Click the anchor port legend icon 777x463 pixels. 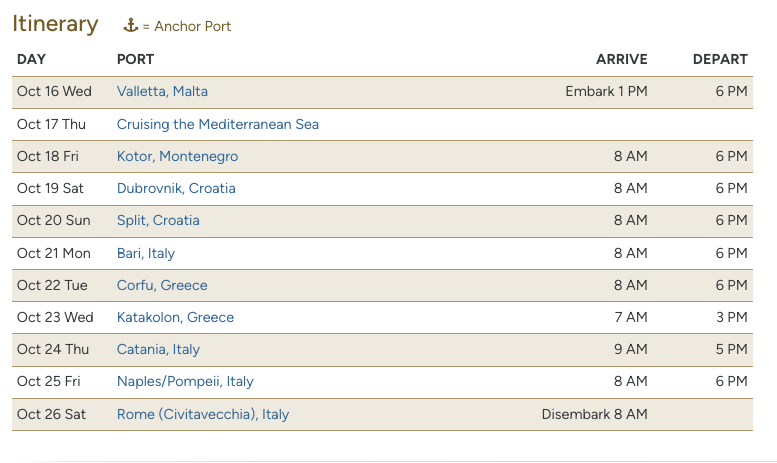(x=131, y=25)
